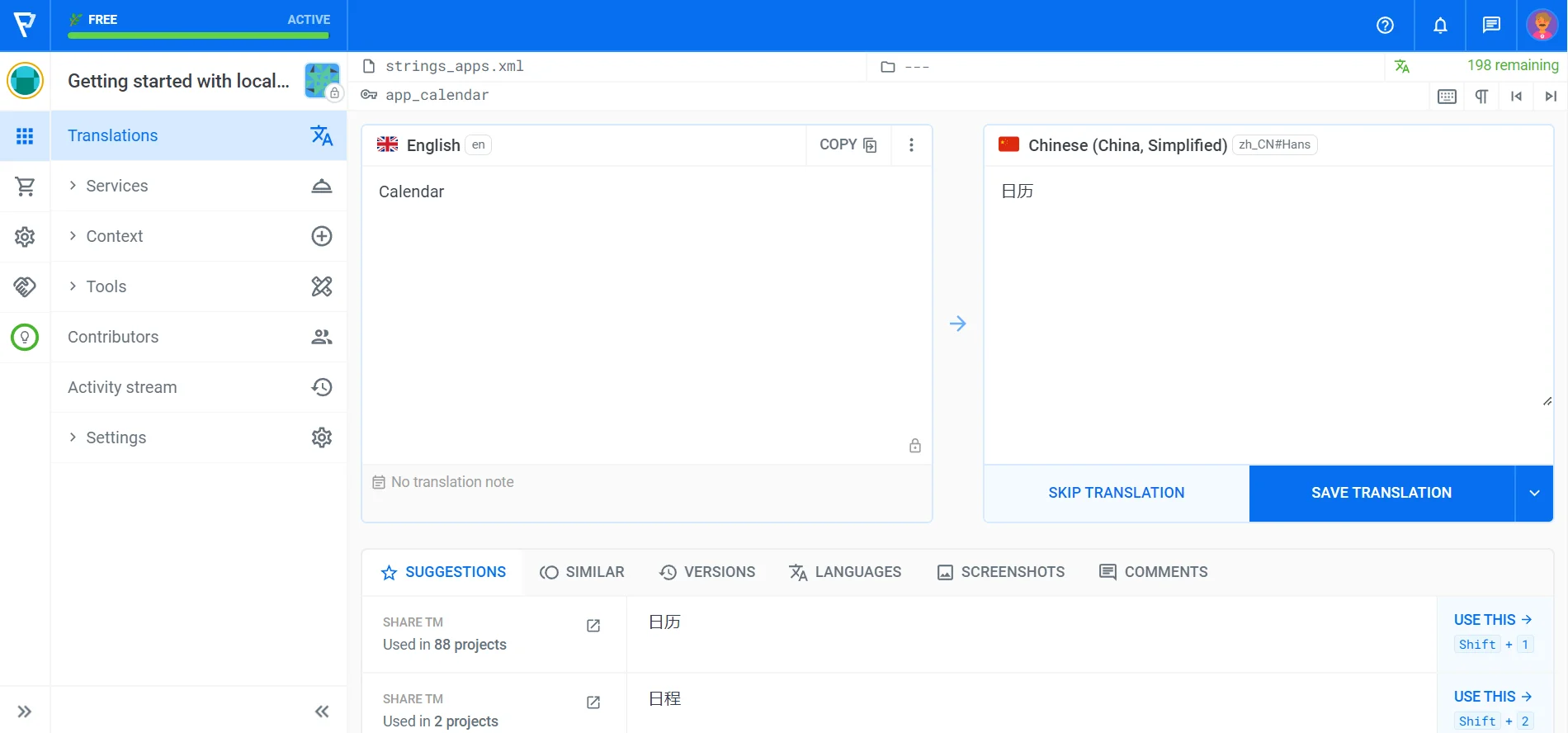Viewport: 1568px width, 733px height.
Task: Click the green lightbulb tips icon
Action: coord(25,337)
